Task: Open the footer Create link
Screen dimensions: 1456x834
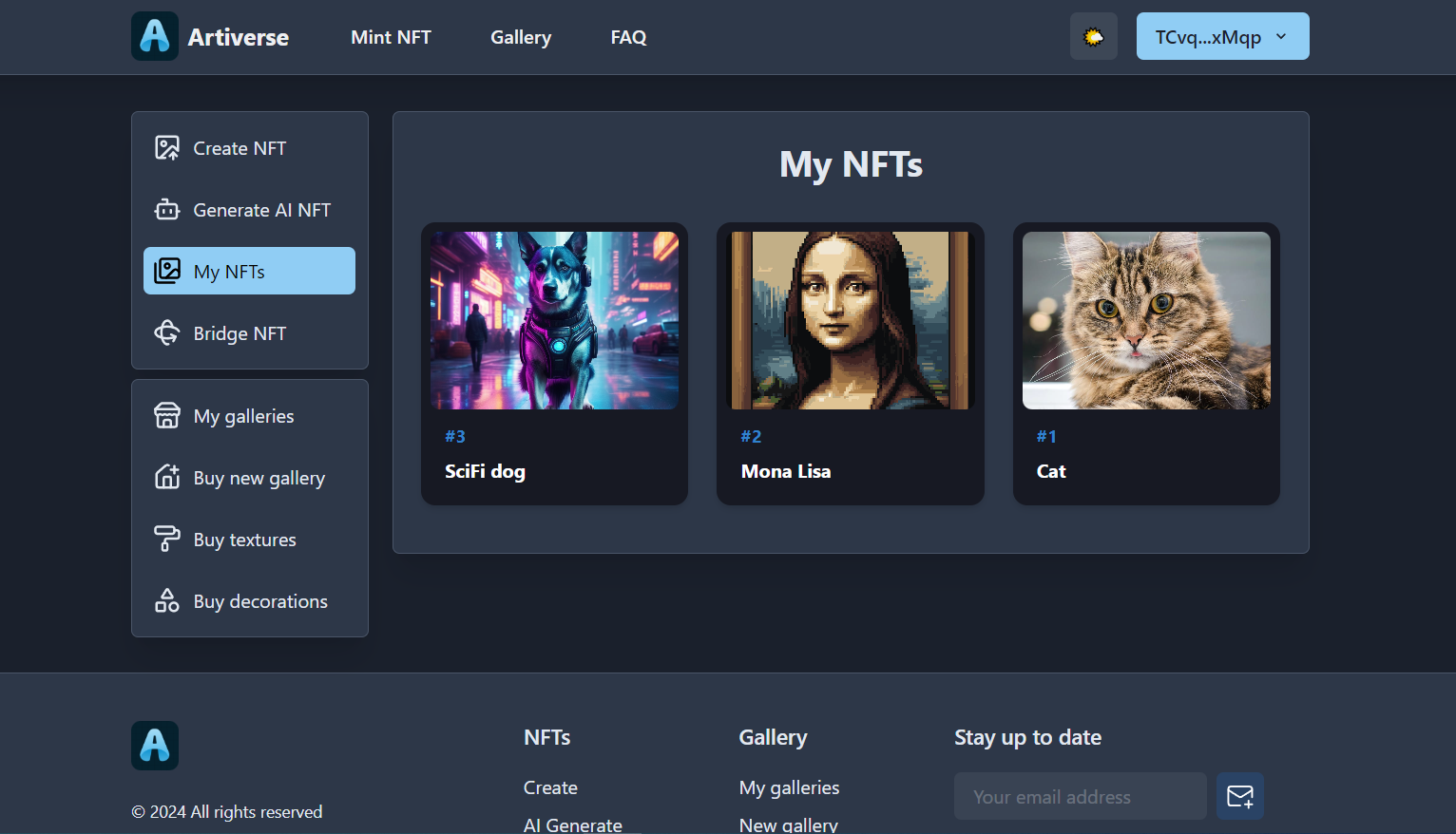Action: [x=550, y=787]
